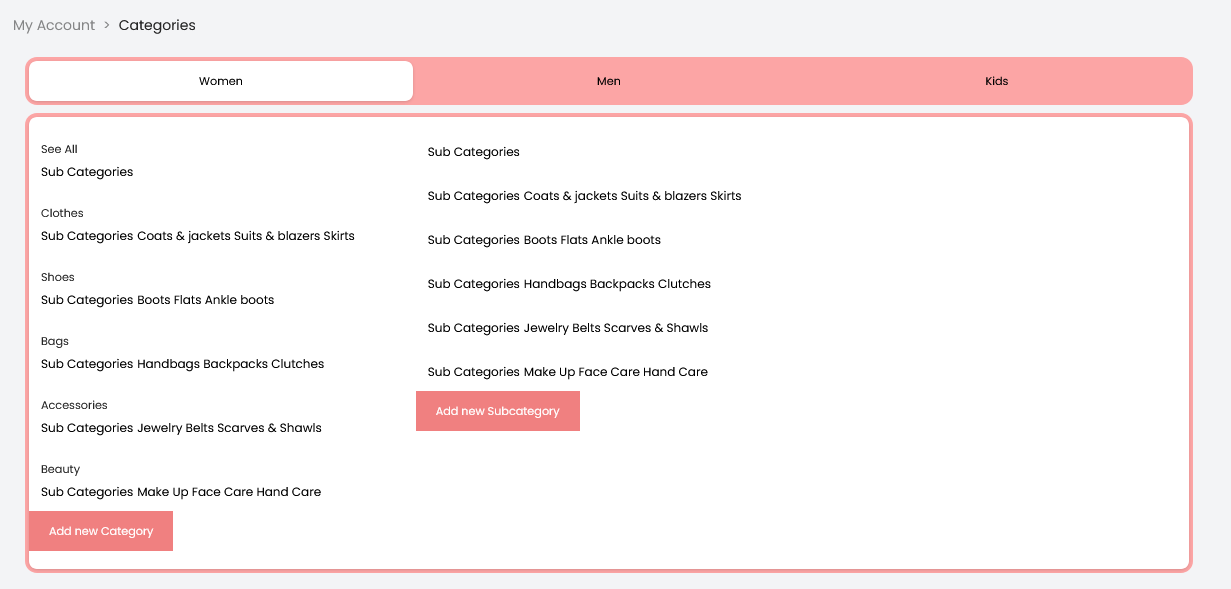Click the Categories breadcrumb
This screenshot has width=1231, height=589.
[x=157, y=25]
